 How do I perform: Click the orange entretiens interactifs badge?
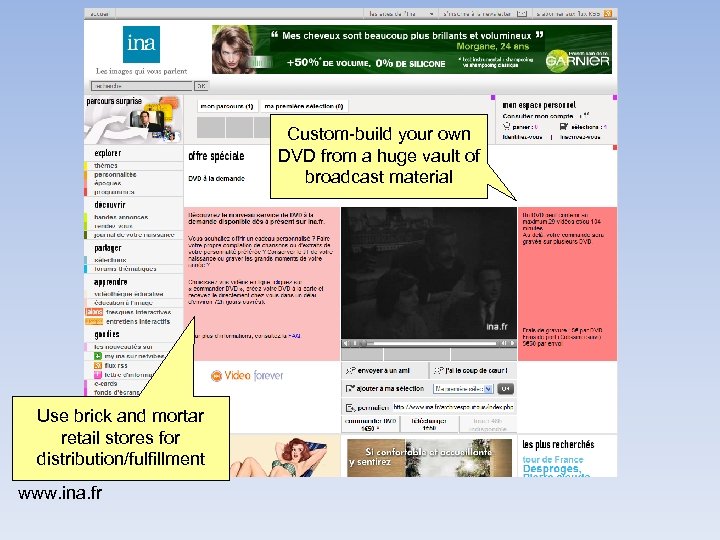click(x=94, y=321)
